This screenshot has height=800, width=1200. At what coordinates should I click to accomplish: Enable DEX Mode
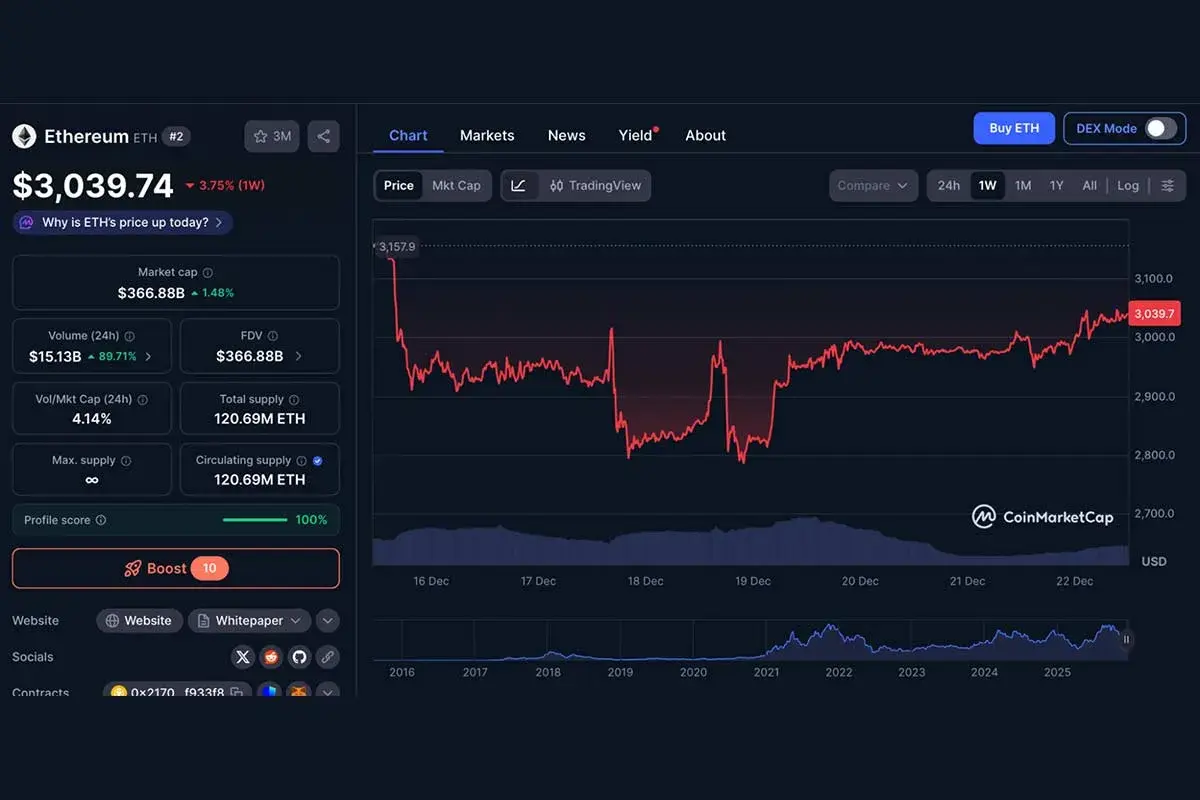(x=1158, y=128)
